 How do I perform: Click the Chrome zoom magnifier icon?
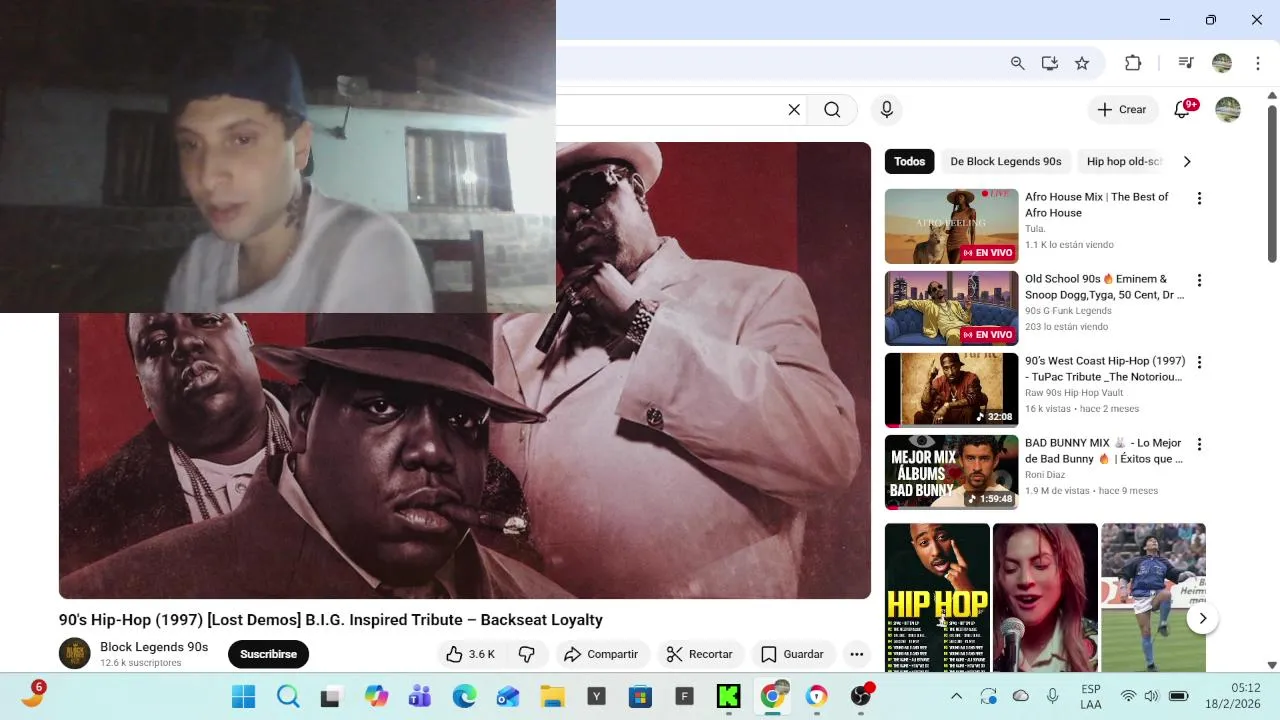click(1018, 63)
